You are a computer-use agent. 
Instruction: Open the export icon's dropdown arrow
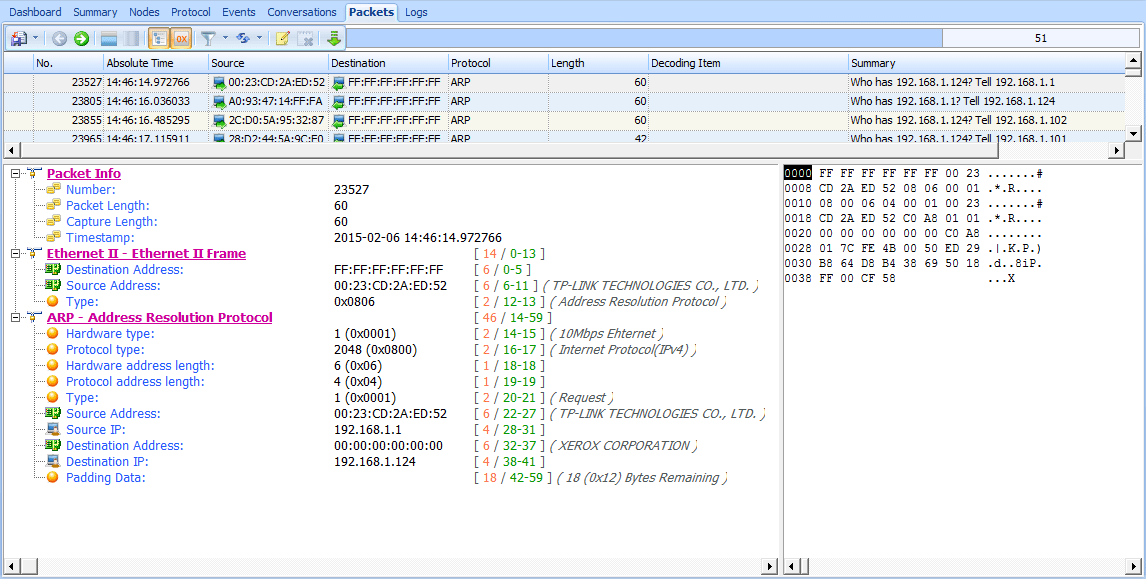[35, 38]
